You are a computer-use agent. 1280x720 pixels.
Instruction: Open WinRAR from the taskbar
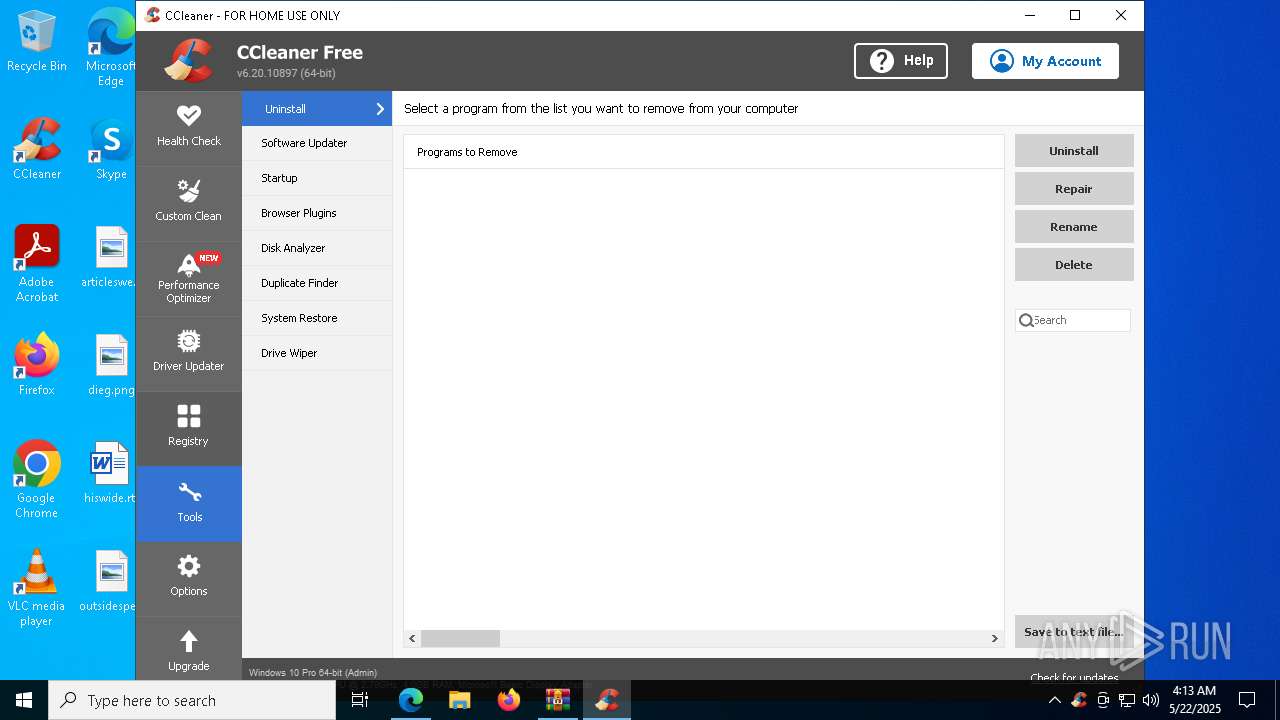tap(558, 700)
